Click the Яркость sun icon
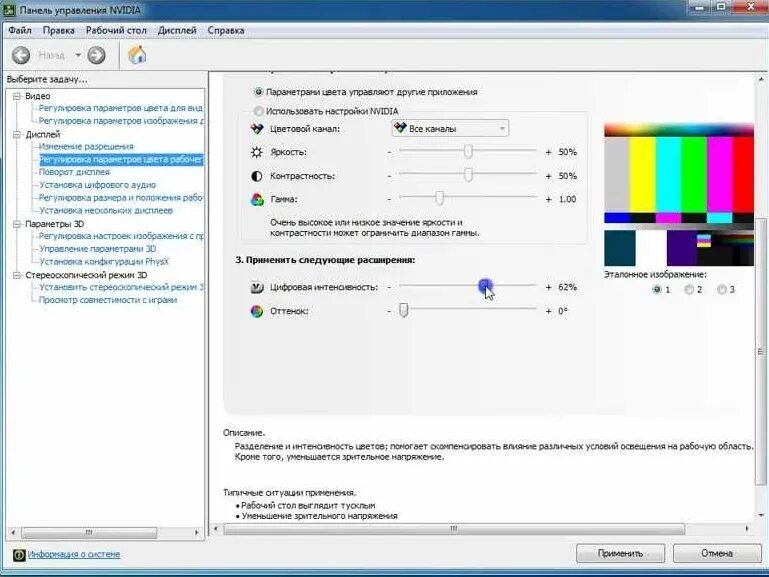This screenshot has width=769, height=577. (257, 152)
